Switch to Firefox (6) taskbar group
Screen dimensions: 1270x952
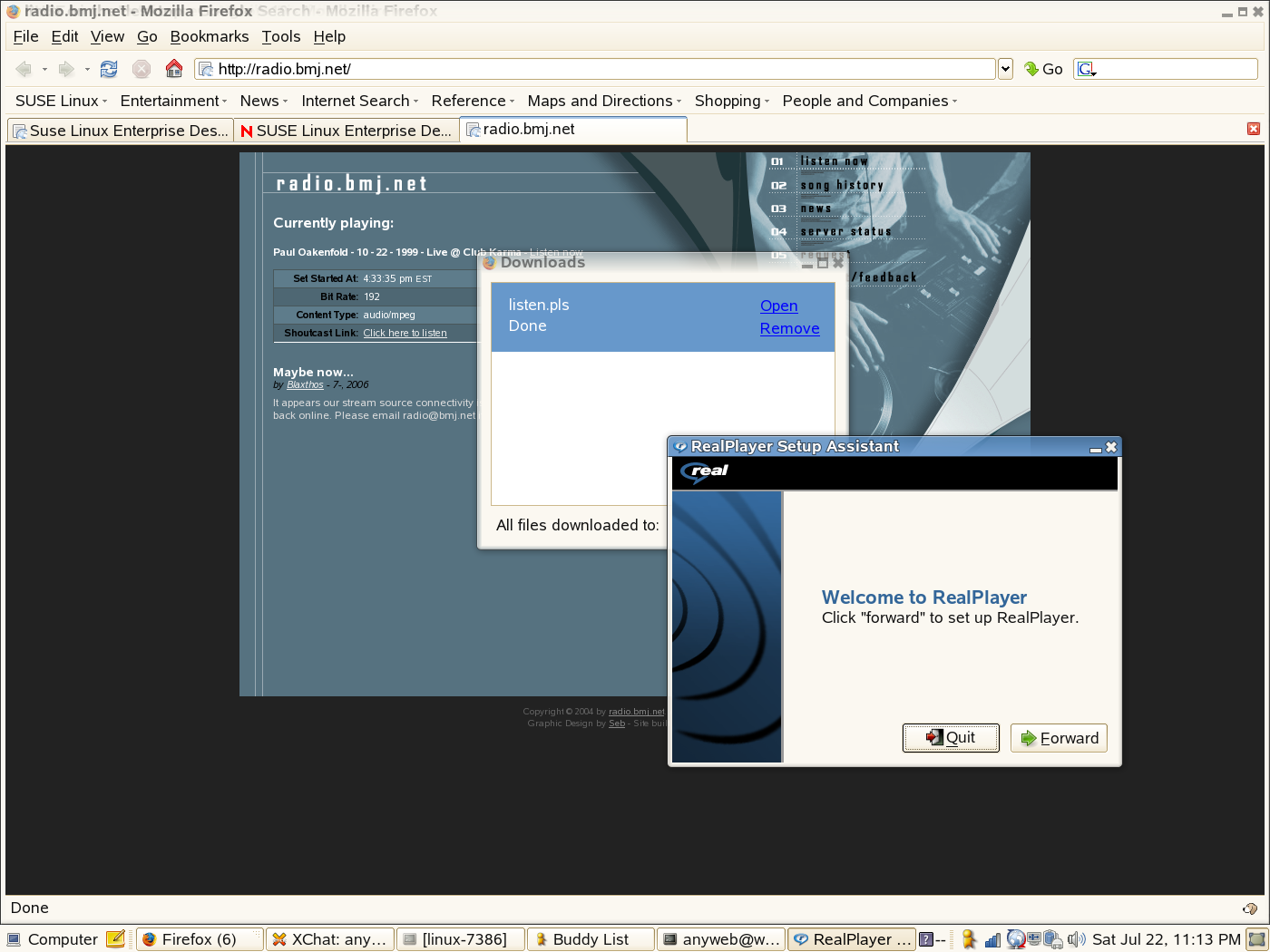click(200, 939)
